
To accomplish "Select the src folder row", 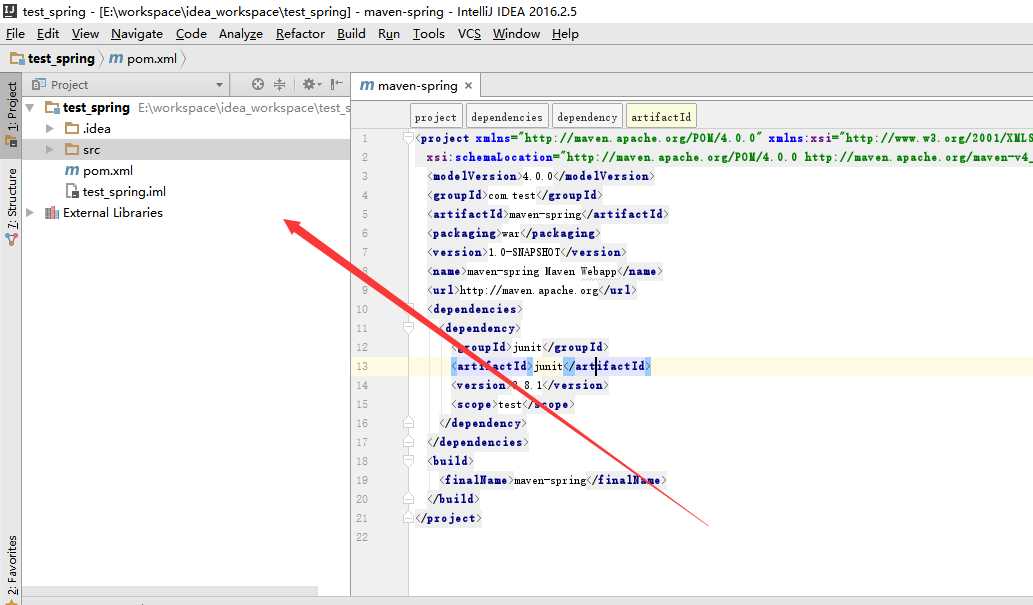I will 186,150.
